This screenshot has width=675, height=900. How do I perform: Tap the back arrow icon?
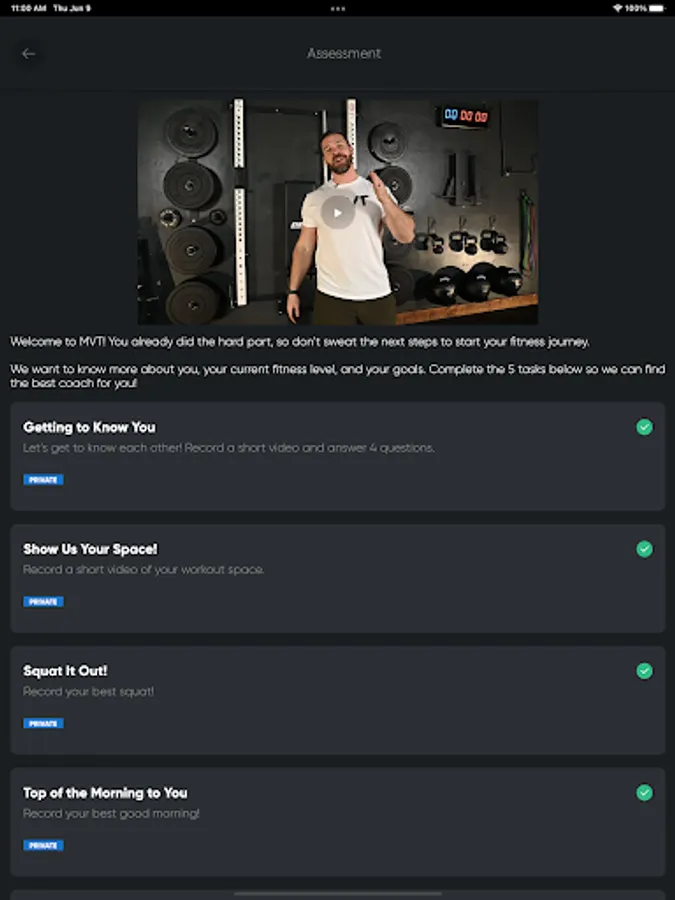click(28, 53)
